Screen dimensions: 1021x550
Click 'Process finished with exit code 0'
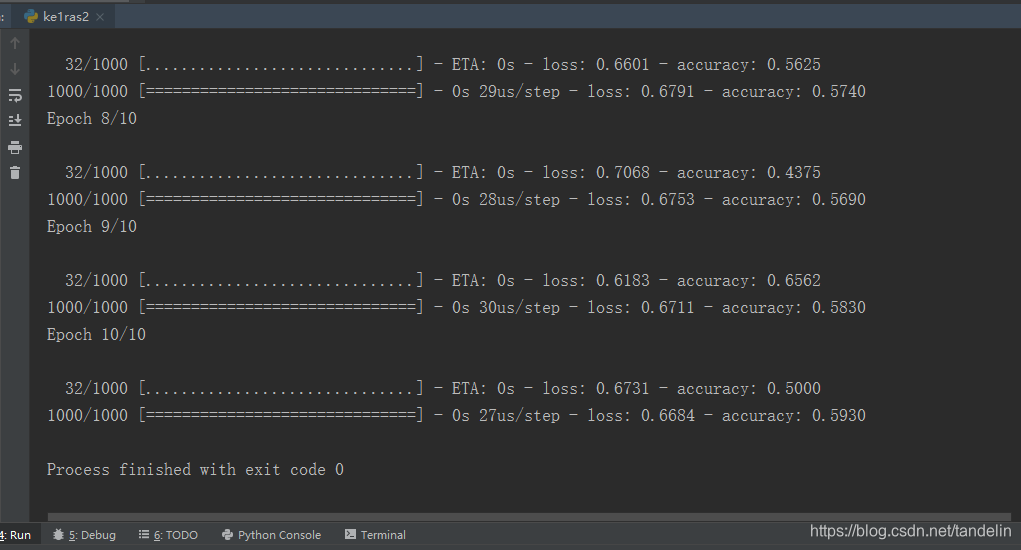coord(195,470)
